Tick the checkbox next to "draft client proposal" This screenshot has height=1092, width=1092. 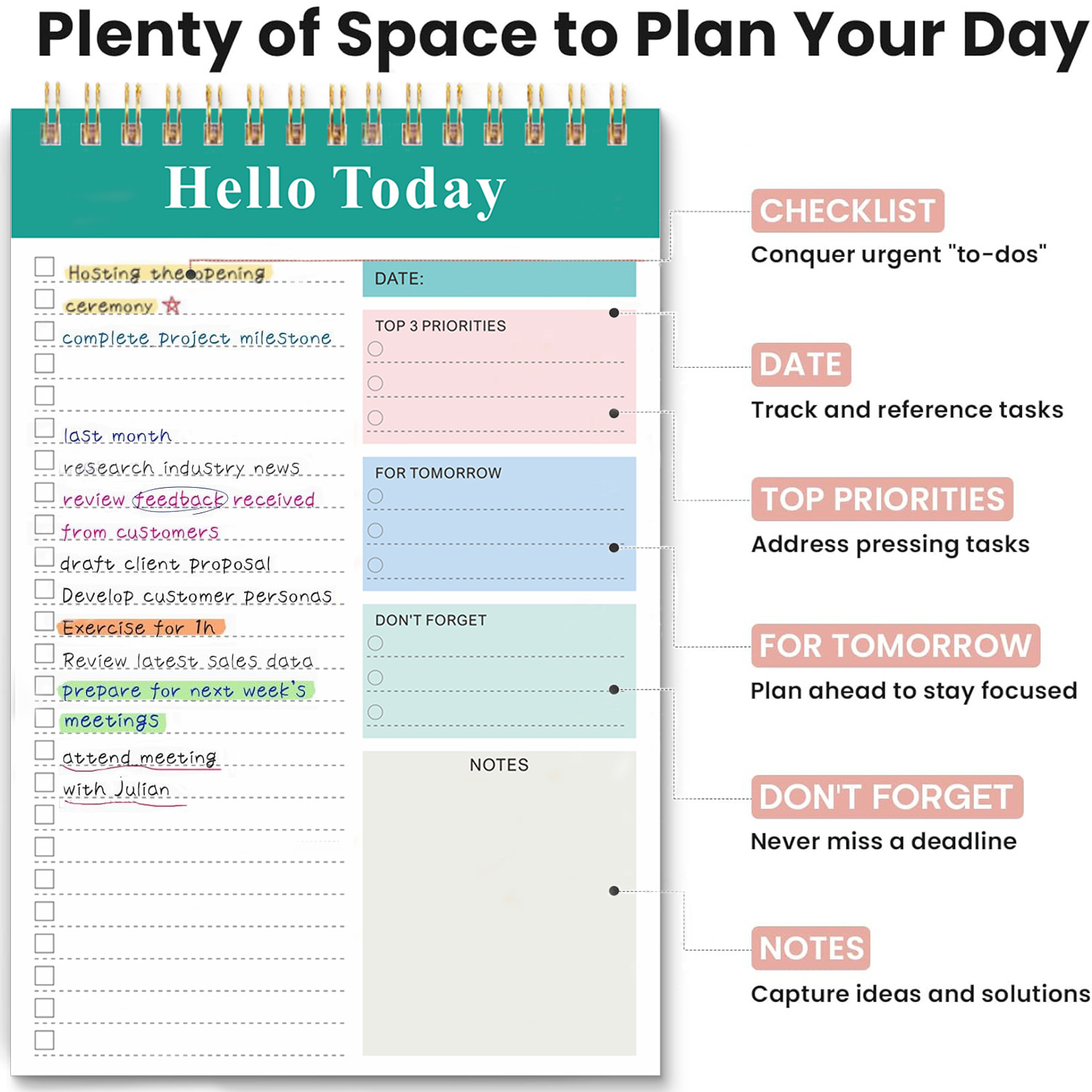pos(44,557)
